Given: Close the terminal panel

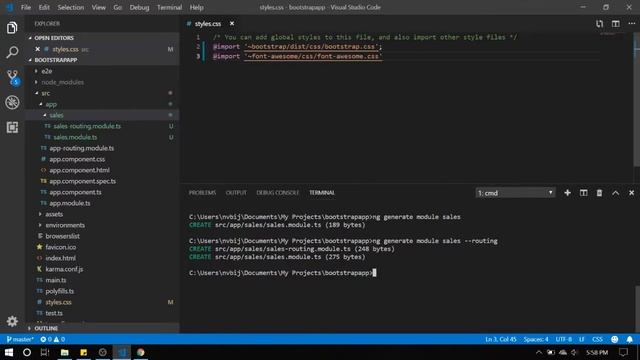Looking at the screenshot, I should [631, 193].
